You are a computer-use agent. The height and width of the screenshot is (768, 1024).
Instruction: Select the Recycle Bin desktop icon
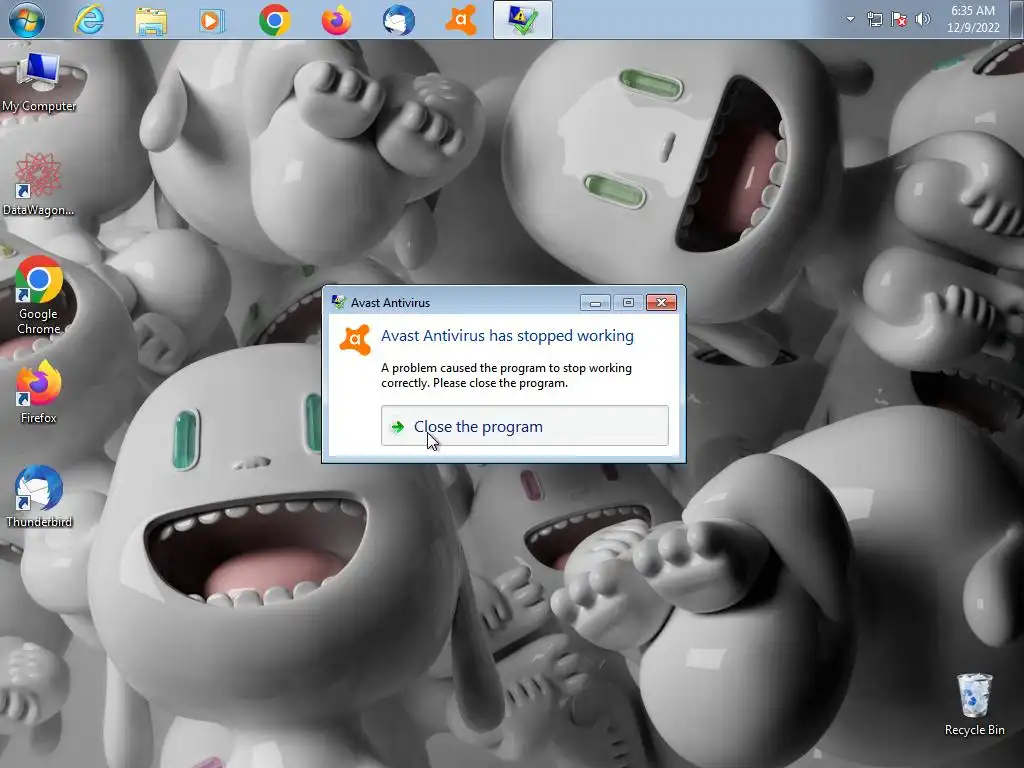tap(974, 705)
